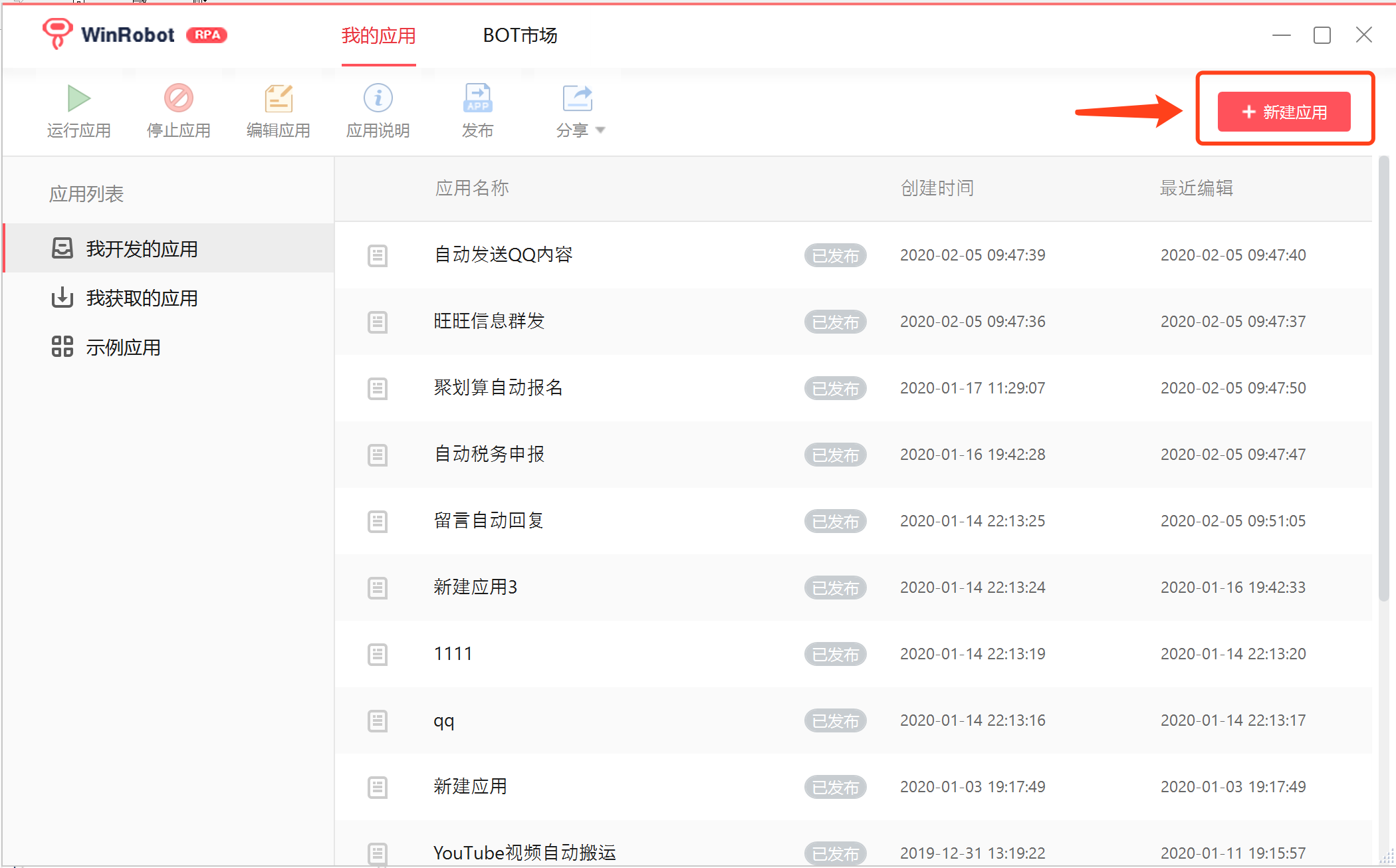The width and height of the screenshot is (1396, 868).
Task: Click the vertical scrollbar of application list
Action: [1383, 379]
